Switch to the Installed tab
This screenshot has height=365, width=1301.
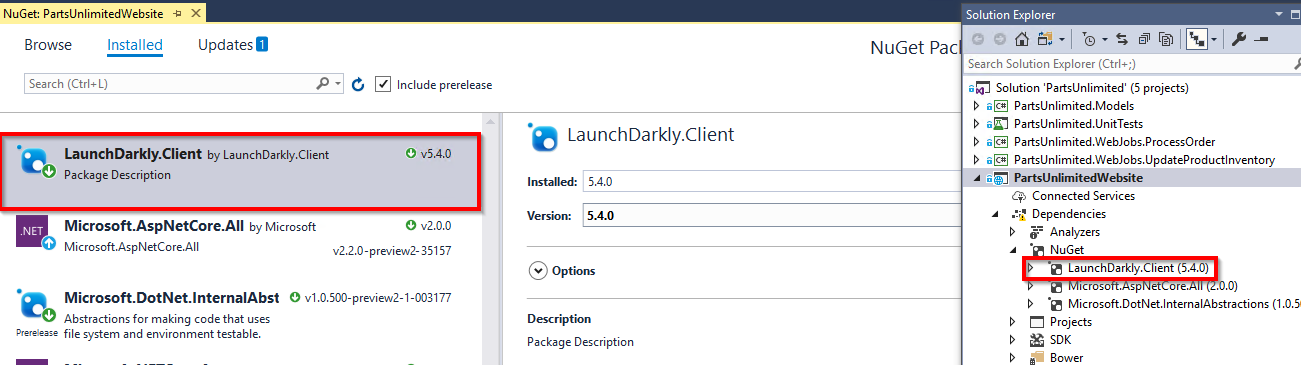click(135, 45)
